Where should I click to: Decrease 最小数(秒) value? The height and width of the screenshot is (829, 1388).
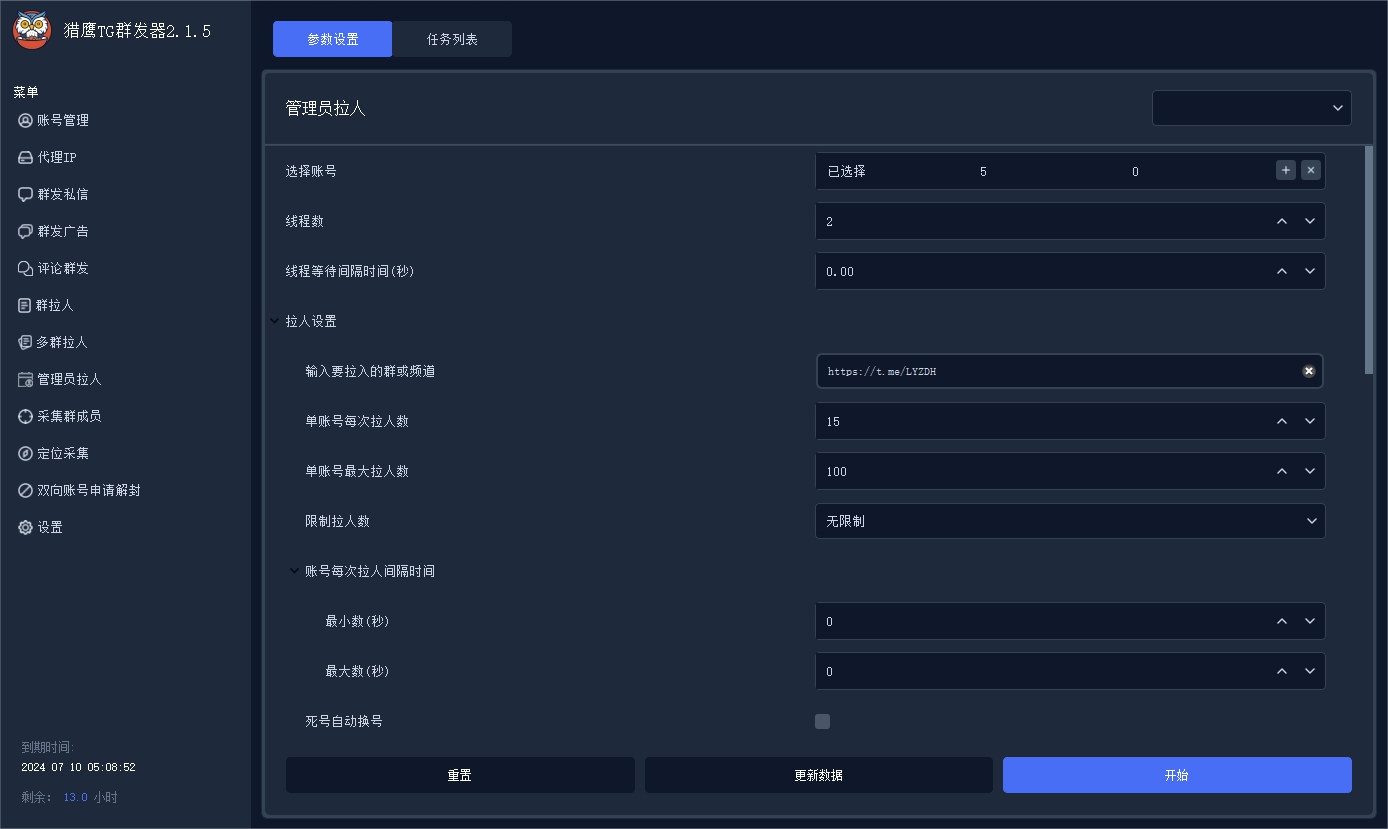point(1310,621)
